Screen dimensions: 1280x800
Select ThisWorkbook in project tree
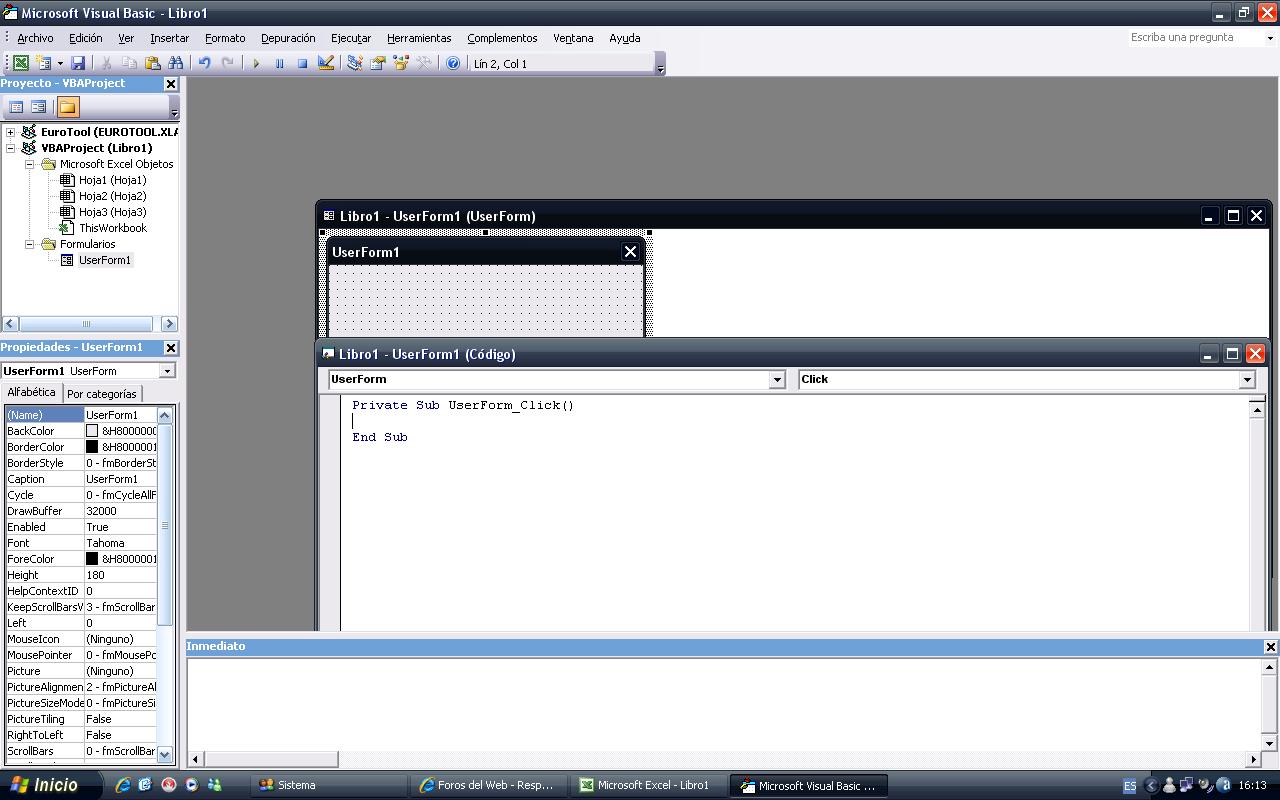[x=113, y=228]
